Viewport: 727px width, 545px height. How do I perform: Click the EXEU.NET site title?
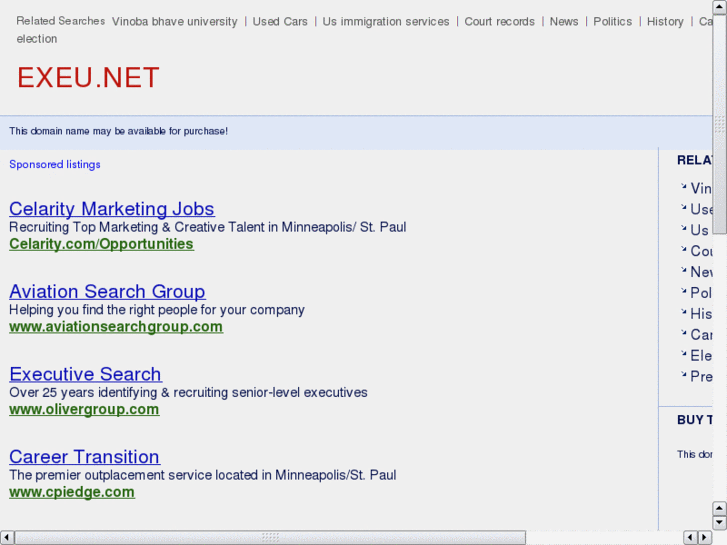[x=88, y=78]
